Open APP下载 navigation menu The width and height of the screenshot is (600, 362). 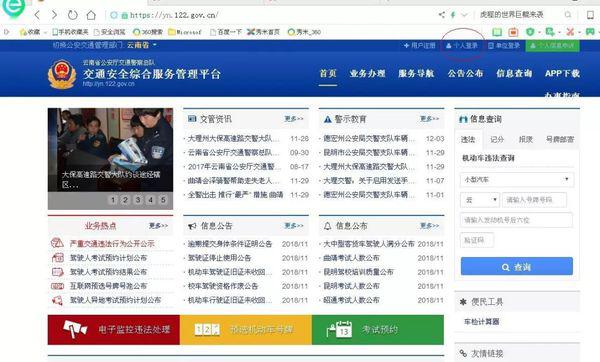pos(562,73)
